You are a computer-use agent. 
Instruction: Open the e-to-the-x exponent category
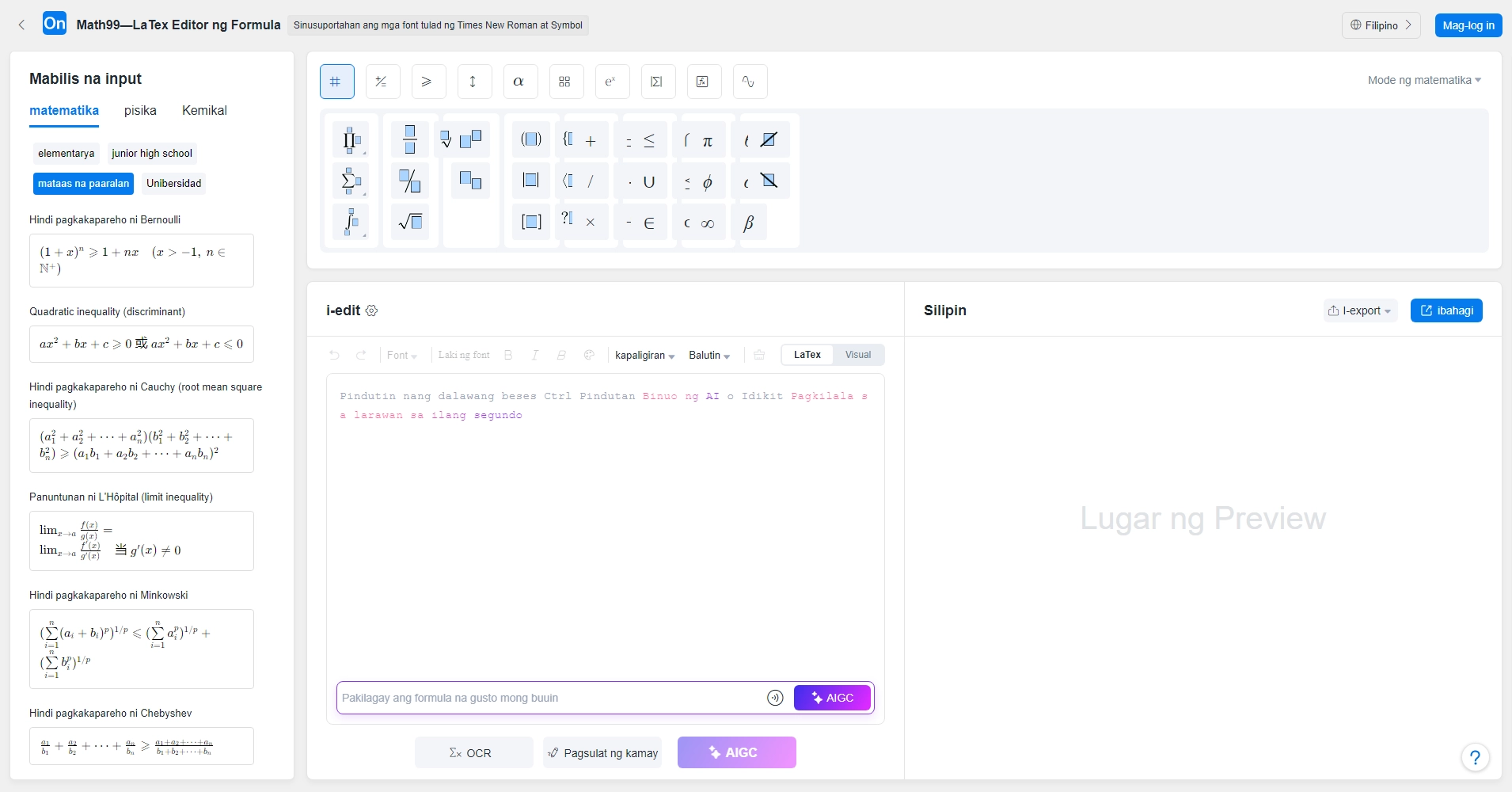612,82
